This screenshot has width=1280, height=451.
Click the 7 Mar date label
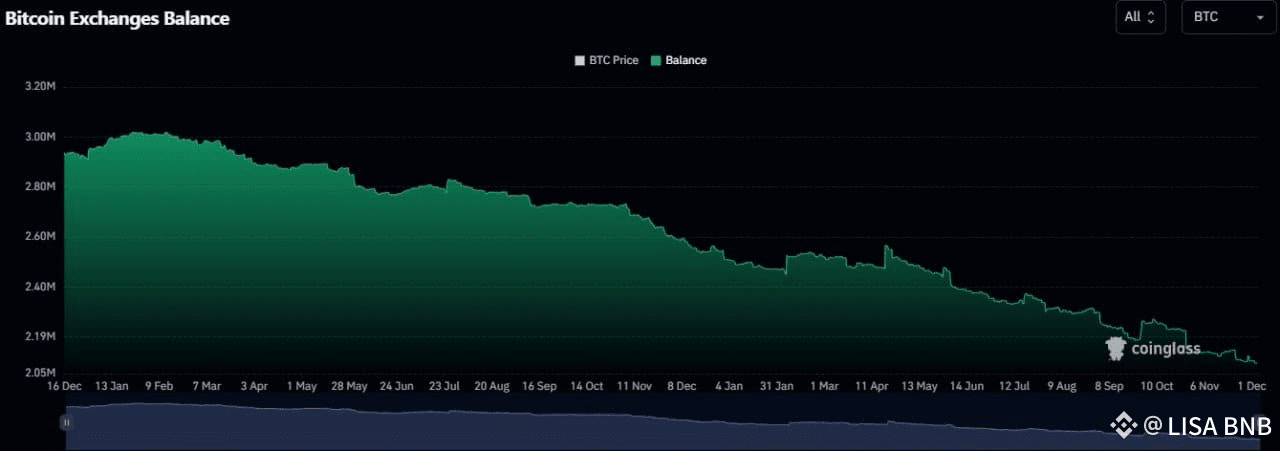pos(207,386)
